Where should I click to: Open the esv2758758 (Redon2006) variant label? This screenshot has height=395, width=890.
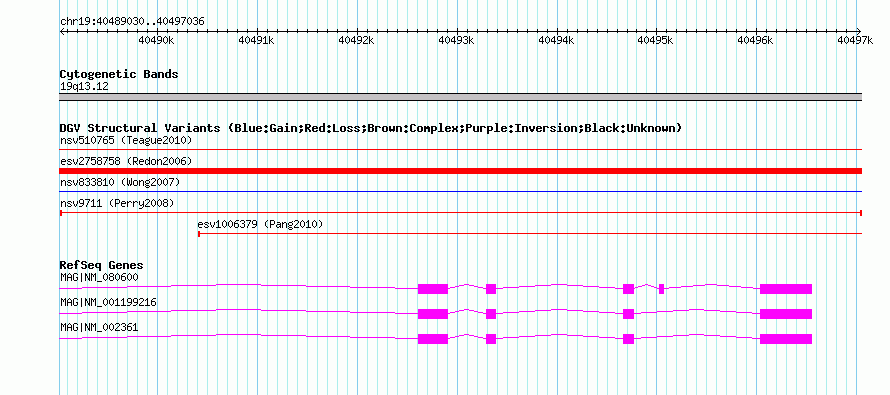[126, 161]
